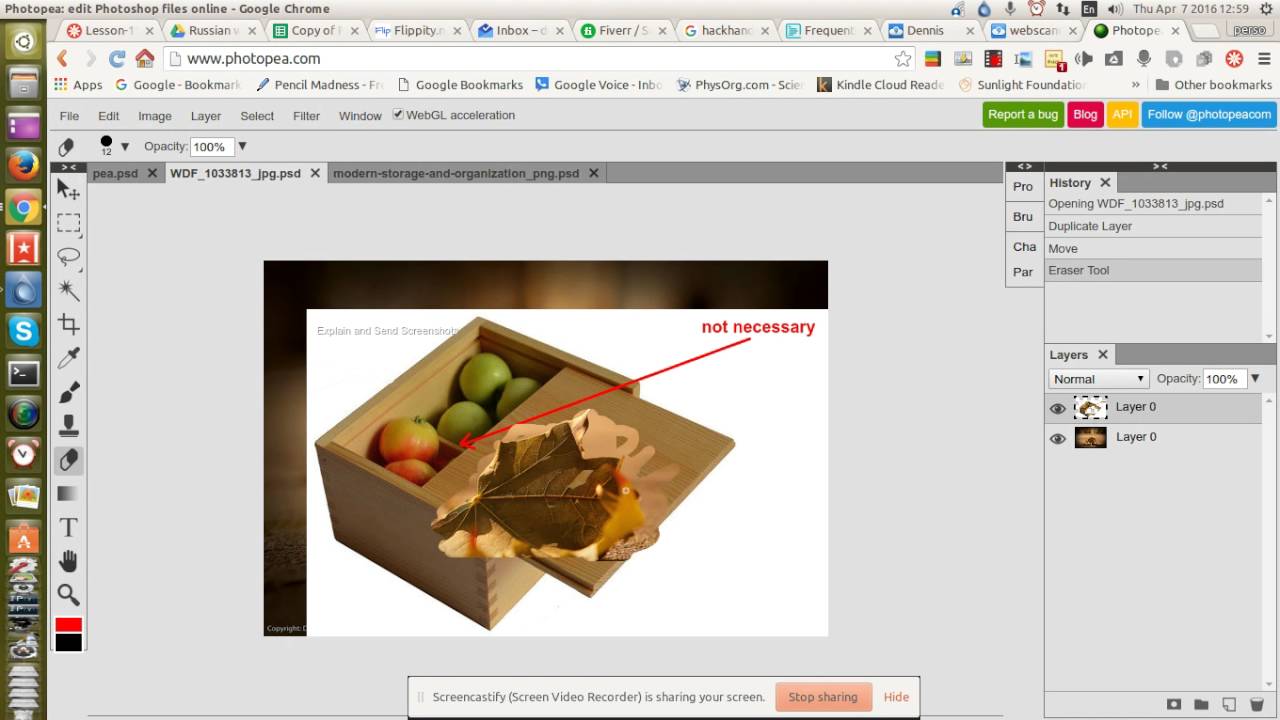
Task: Select the Rectangular Marquee tool
Action: 68,223
